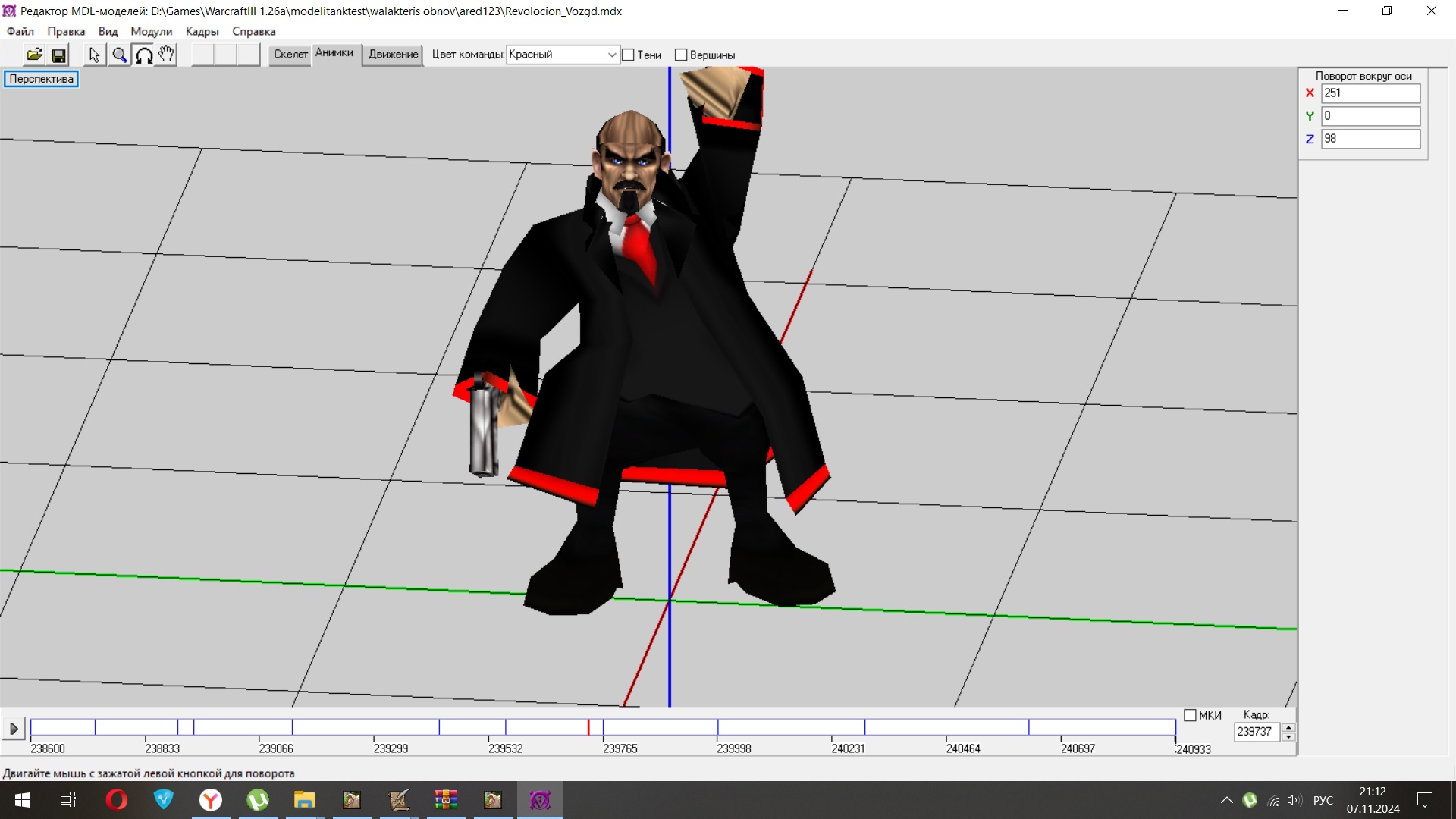This screenshot has width=1456, height=819.
Task: Increase the Кадр frame value with up arrow
Action: click(x=1288, y=727)
